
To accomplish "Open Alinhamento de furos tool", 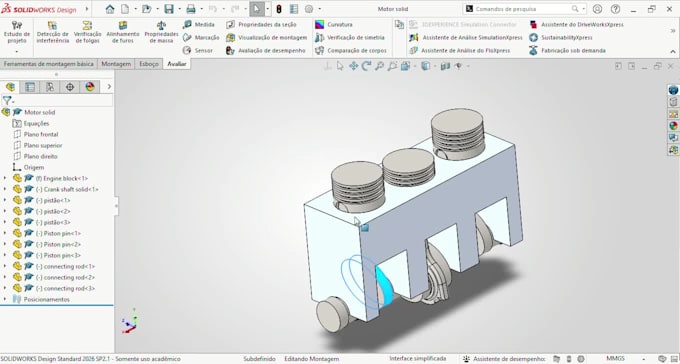I will click(x=123, y=32).
